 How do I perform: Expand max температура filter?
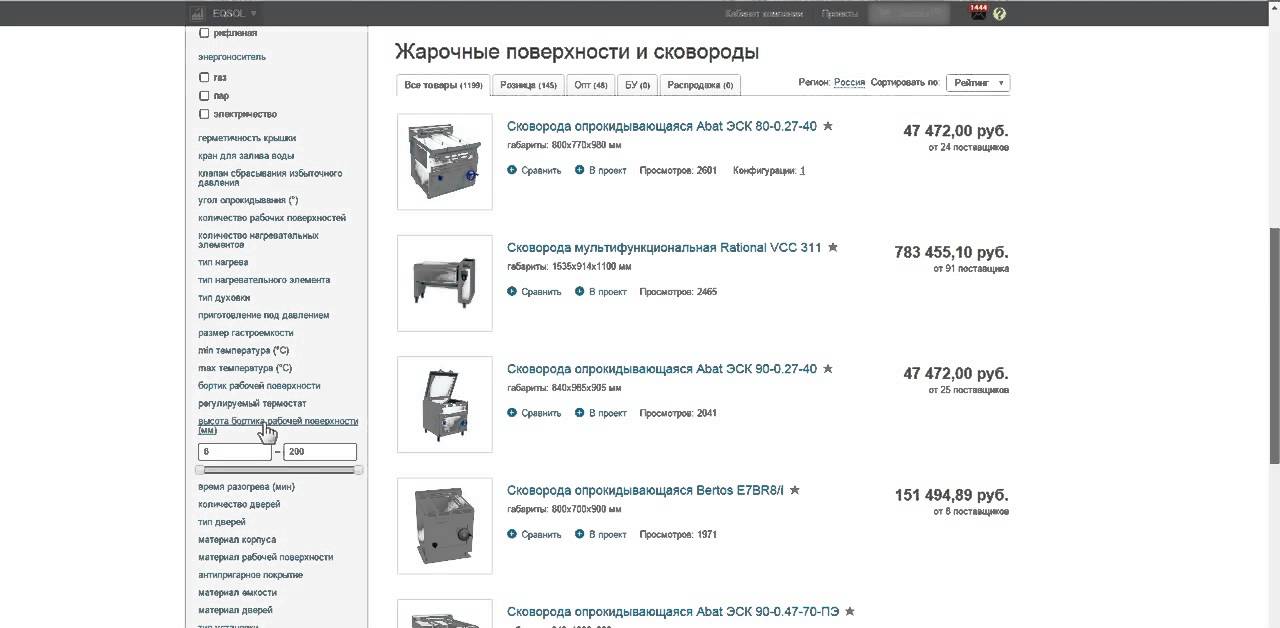coord(245,368)
